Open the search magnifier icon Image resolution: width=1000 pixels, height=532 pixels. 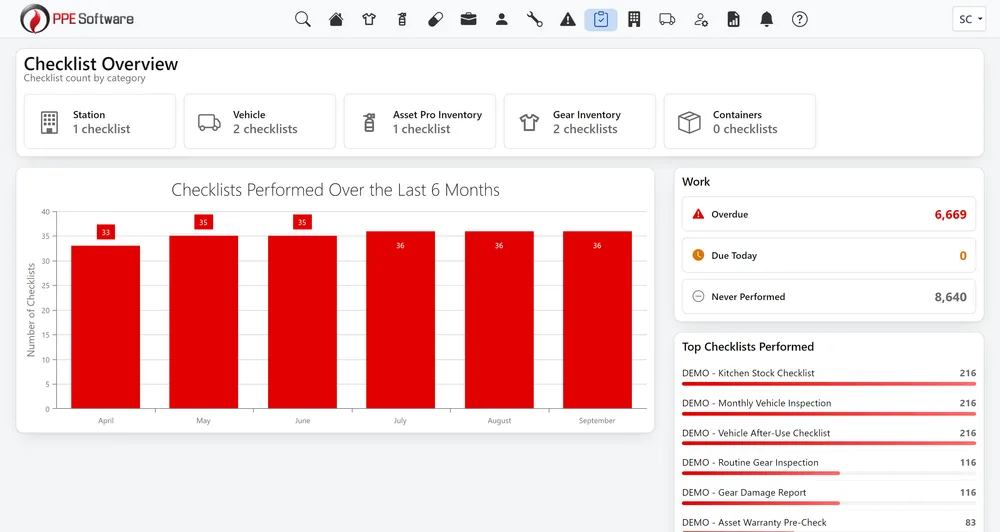pos(303,20)
